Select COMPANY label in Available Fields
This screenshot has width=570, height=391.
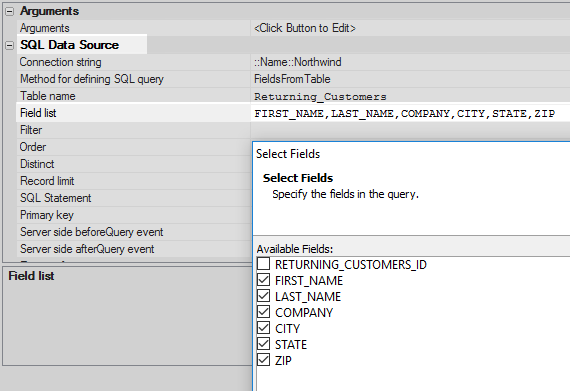(x=304, y=313)
